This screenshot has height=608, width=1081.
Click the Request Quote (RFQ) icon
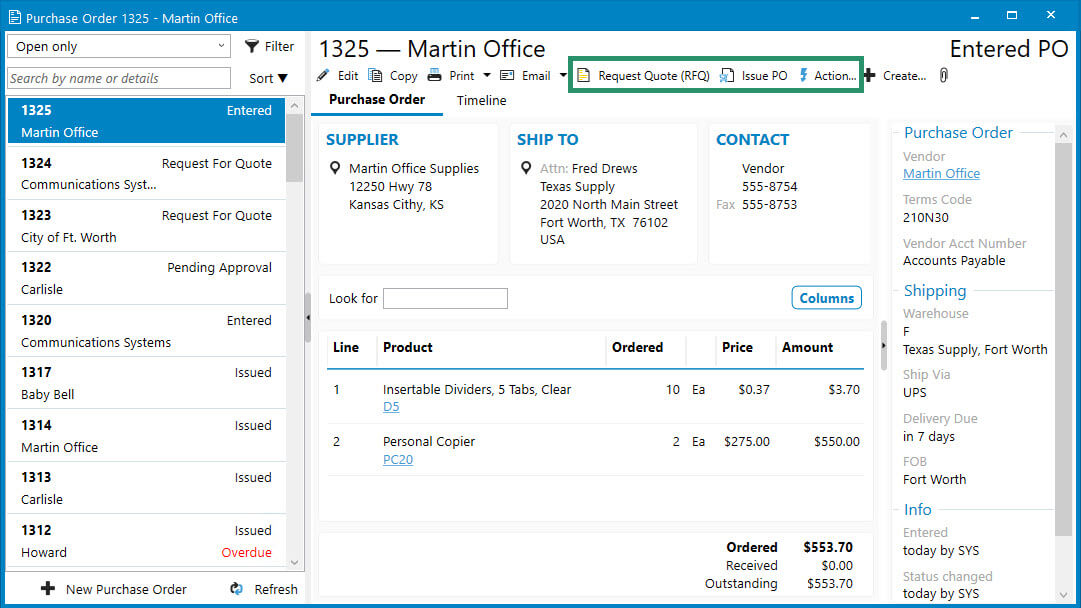583,76
